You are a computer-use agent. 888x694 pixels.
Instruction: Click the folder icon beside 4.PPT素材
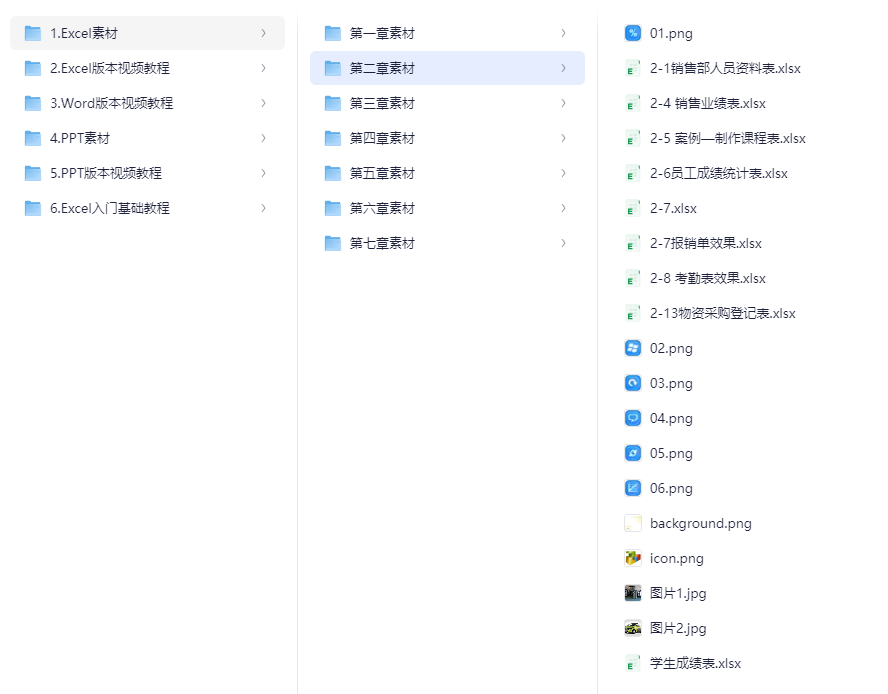[33, 138]
